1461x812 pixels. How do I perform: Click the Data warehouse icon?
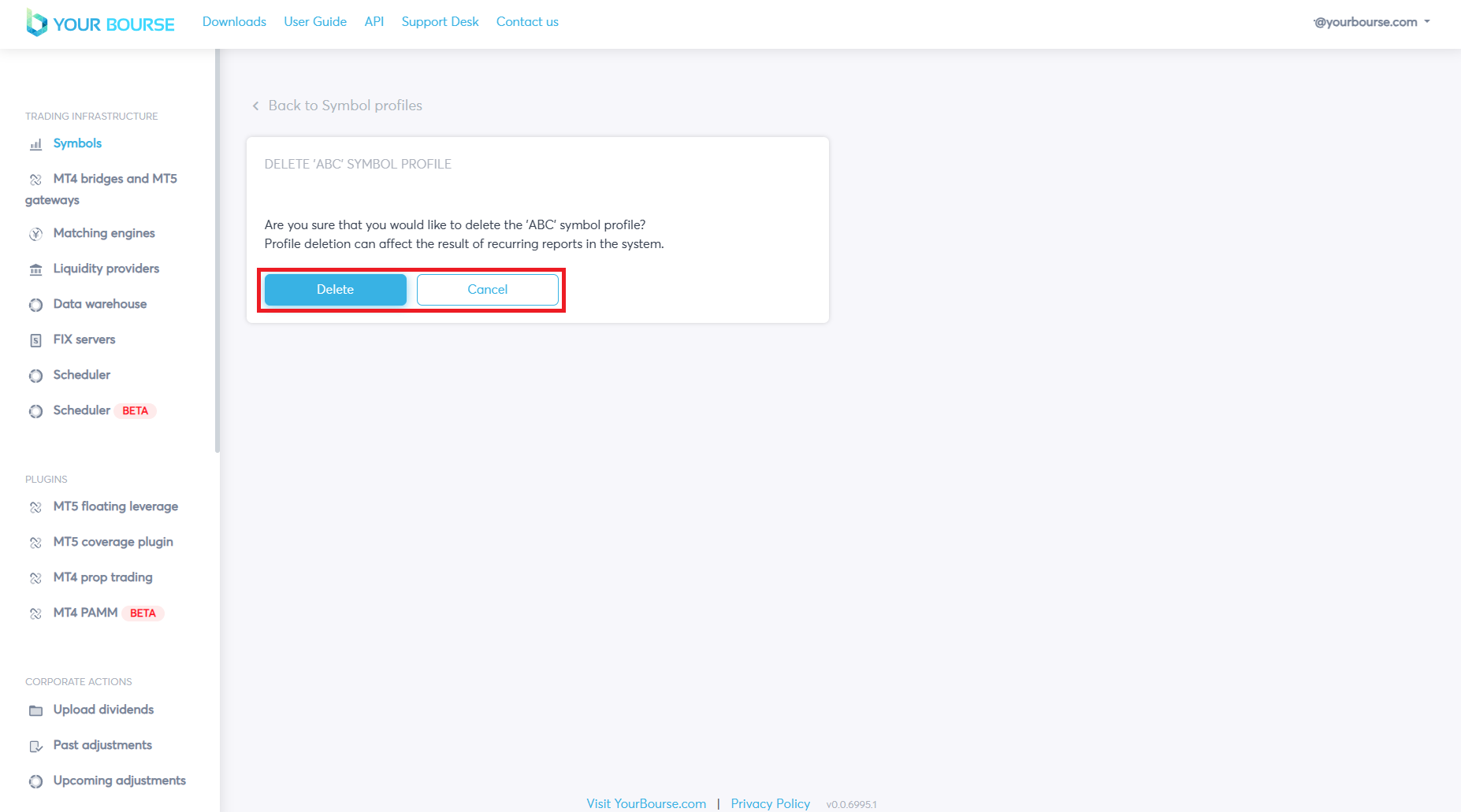point(35,305)
